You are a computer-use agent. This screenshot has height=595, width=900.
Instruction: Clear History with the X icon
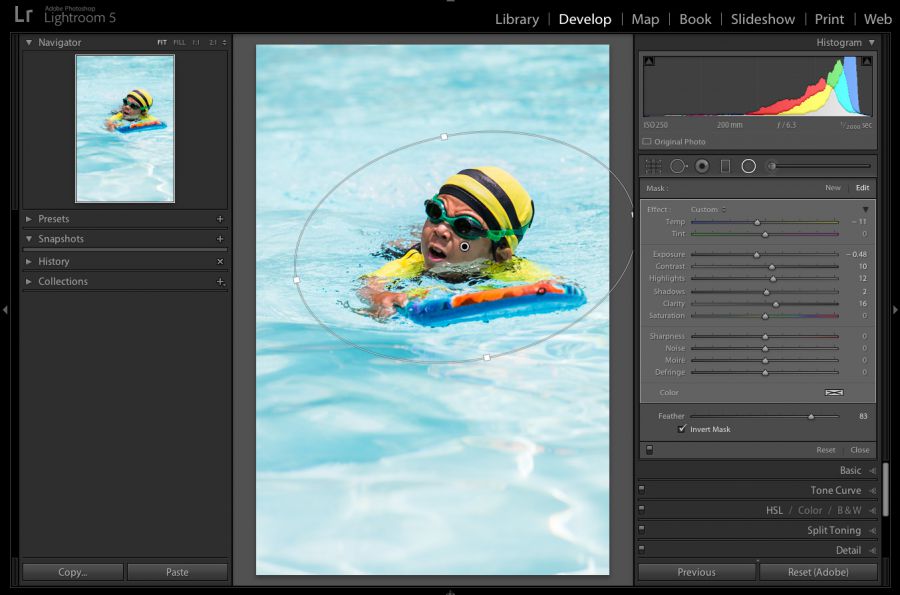[220, 261]
